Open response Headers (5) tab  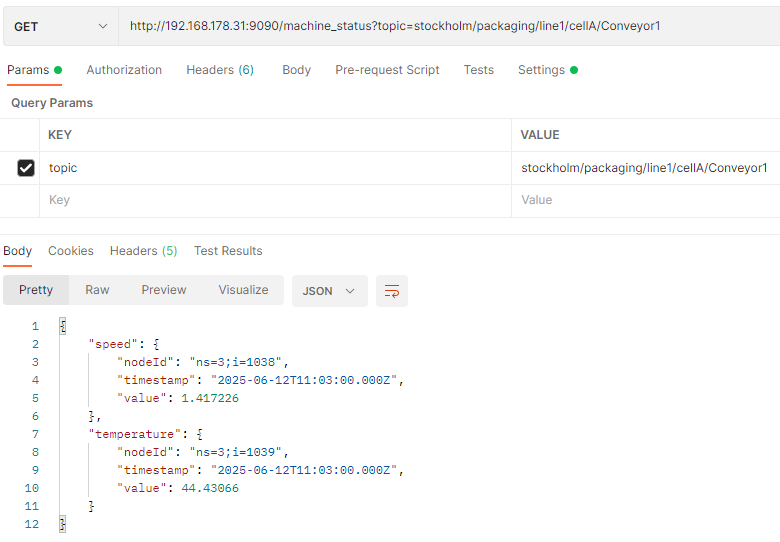143,251
